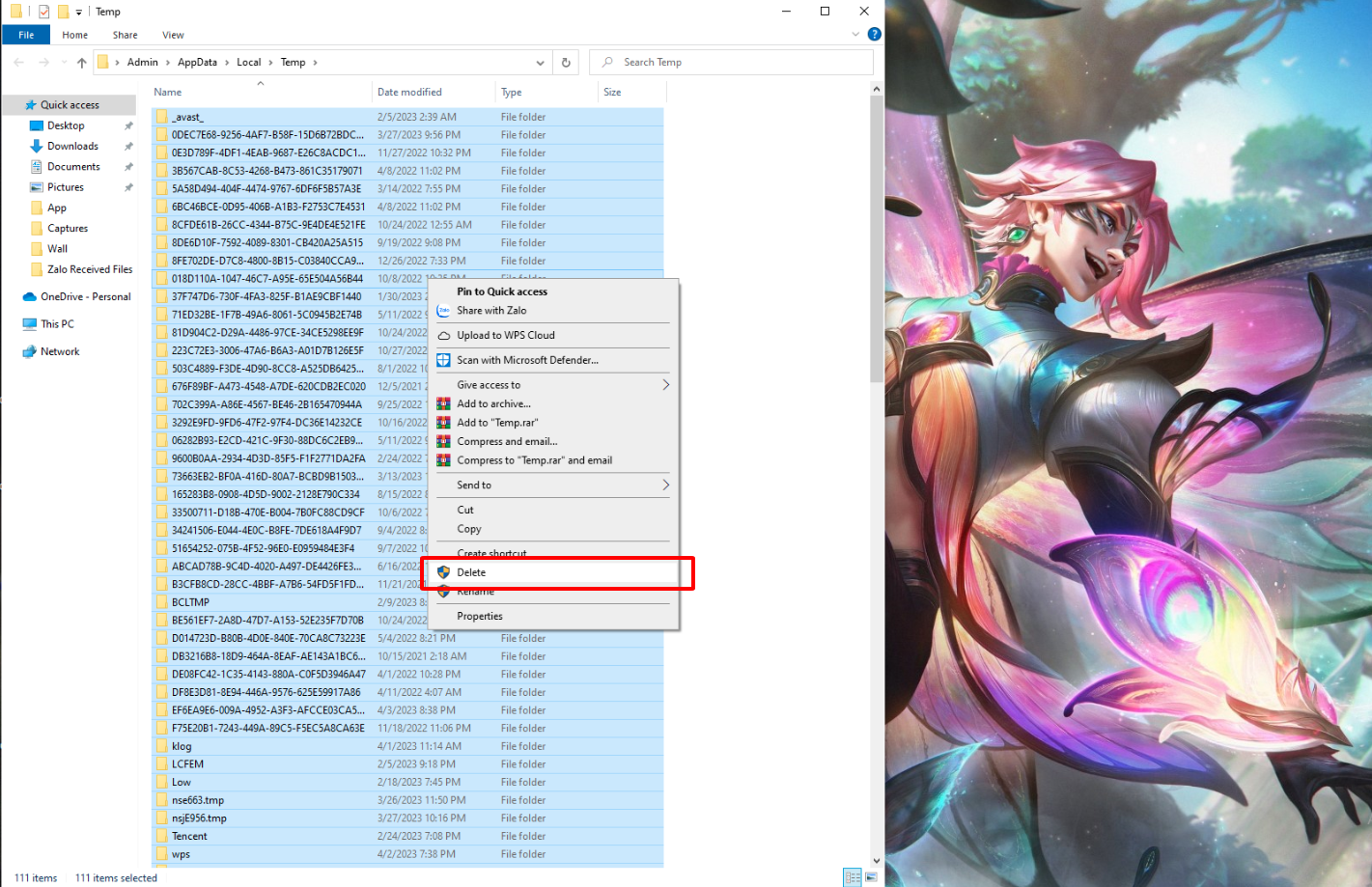Open the Help question mark icon
Image resolution: width=1372 pixels, height=887 pixels.
pyautogui.click(x=874, y=34)
